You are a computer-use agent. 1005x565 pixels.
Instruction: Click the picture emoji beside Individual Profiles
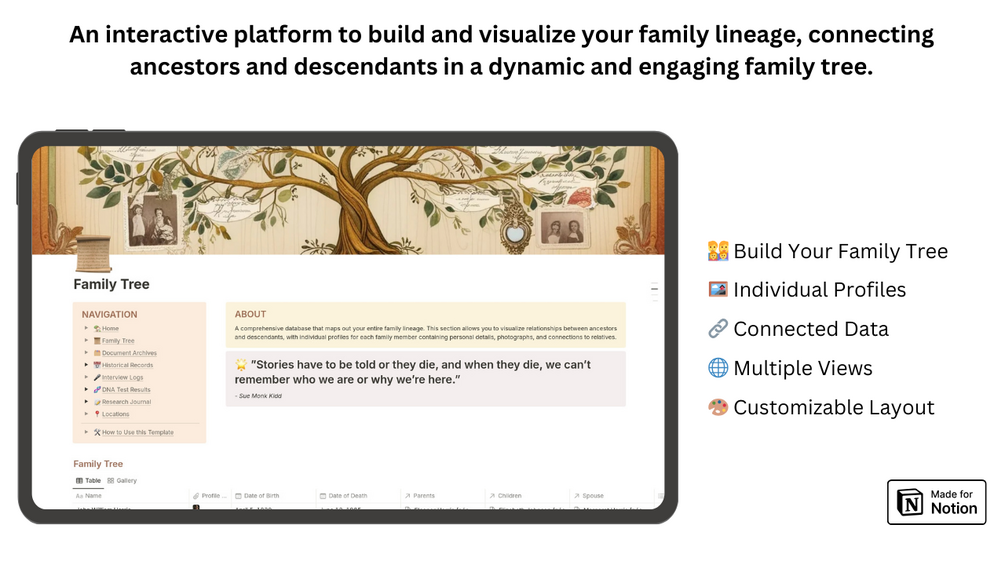coord(718,290)
